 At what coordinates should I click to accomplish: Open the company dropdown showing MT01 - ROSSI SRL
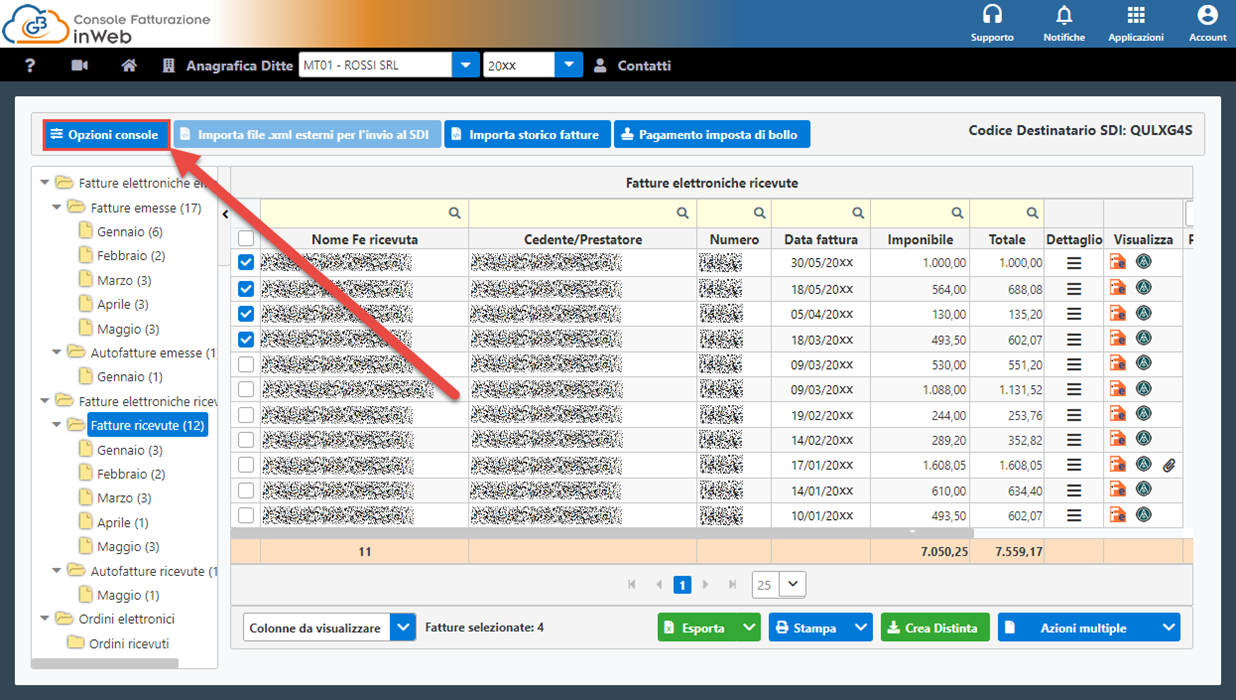pyautogui.click(x=466, y=65)
